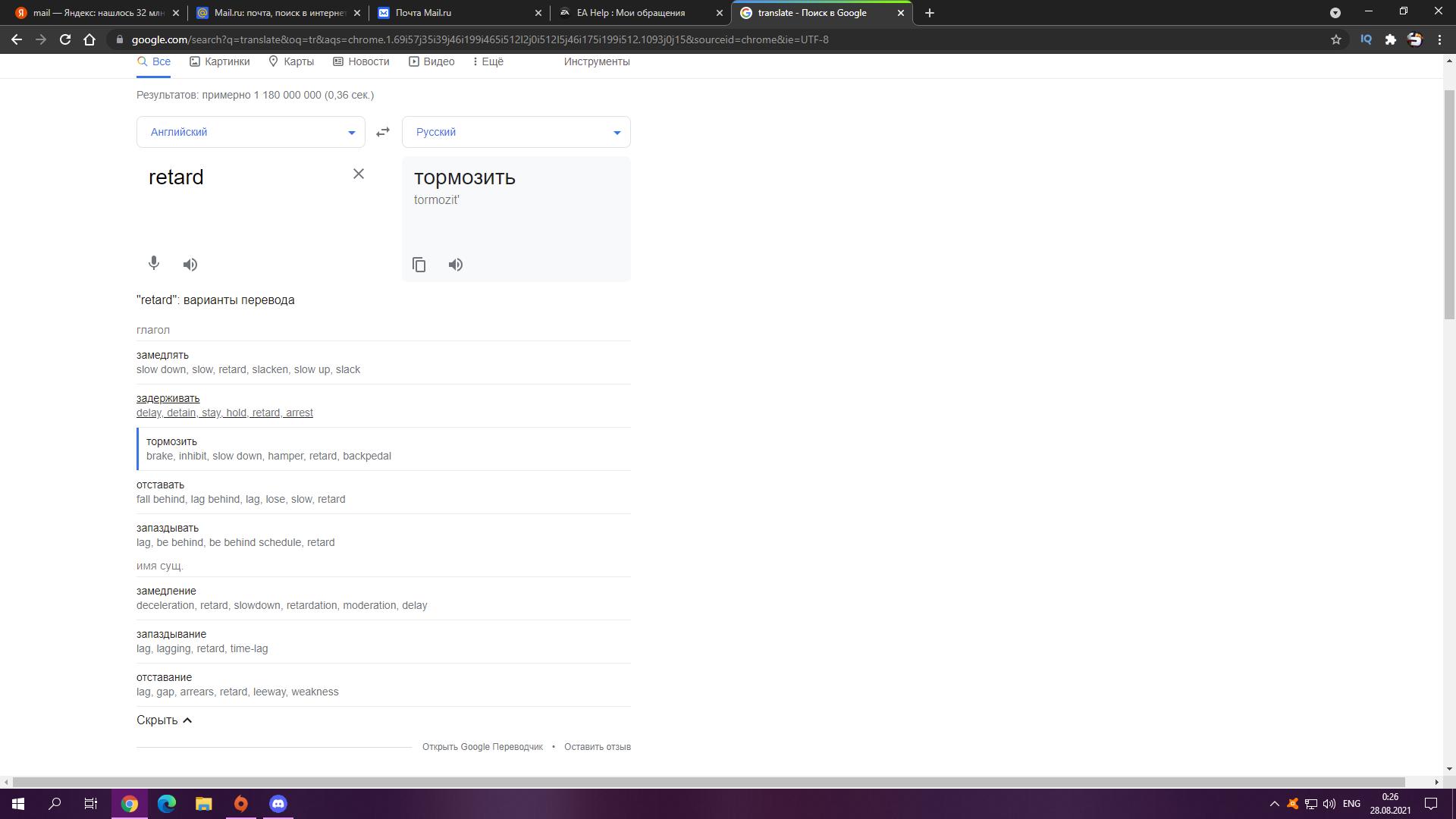Switch to the Картинки search tab

point(219,61)
